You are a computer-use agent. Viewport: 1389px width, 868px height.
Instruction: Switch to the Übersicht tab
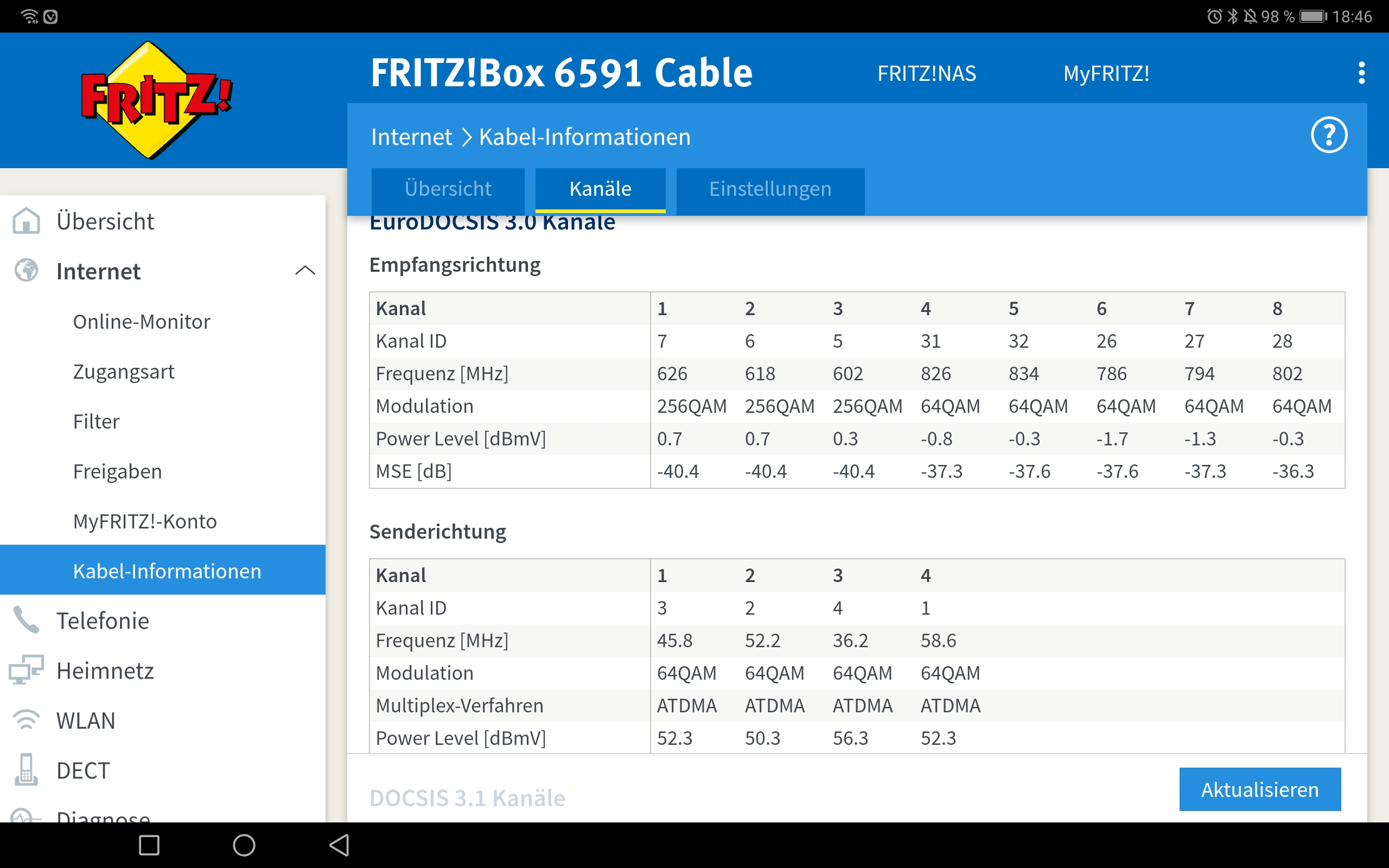click(448, 189)
